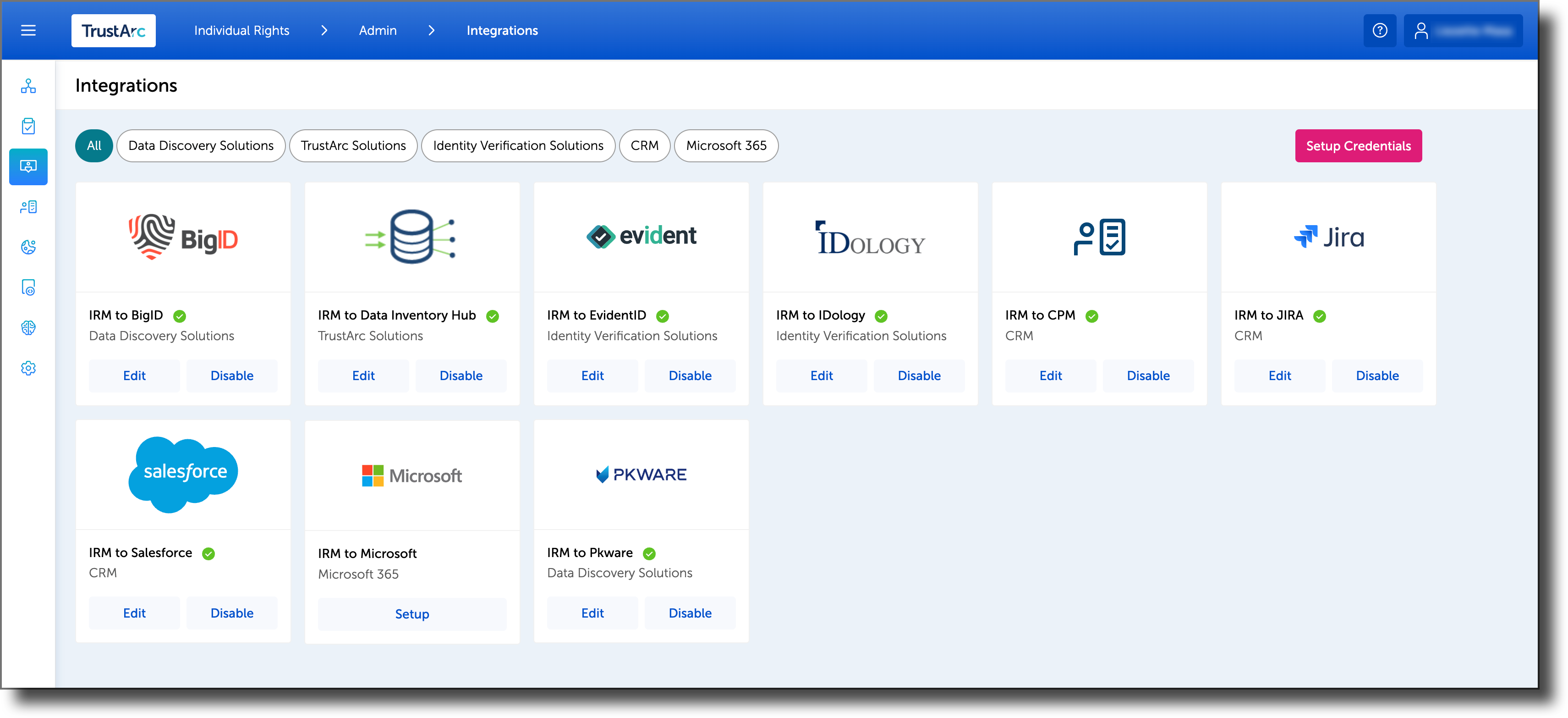Screen dimensions: 1568x718
Task: Disable the IRM to BigID integration
Action: point(231,376)
